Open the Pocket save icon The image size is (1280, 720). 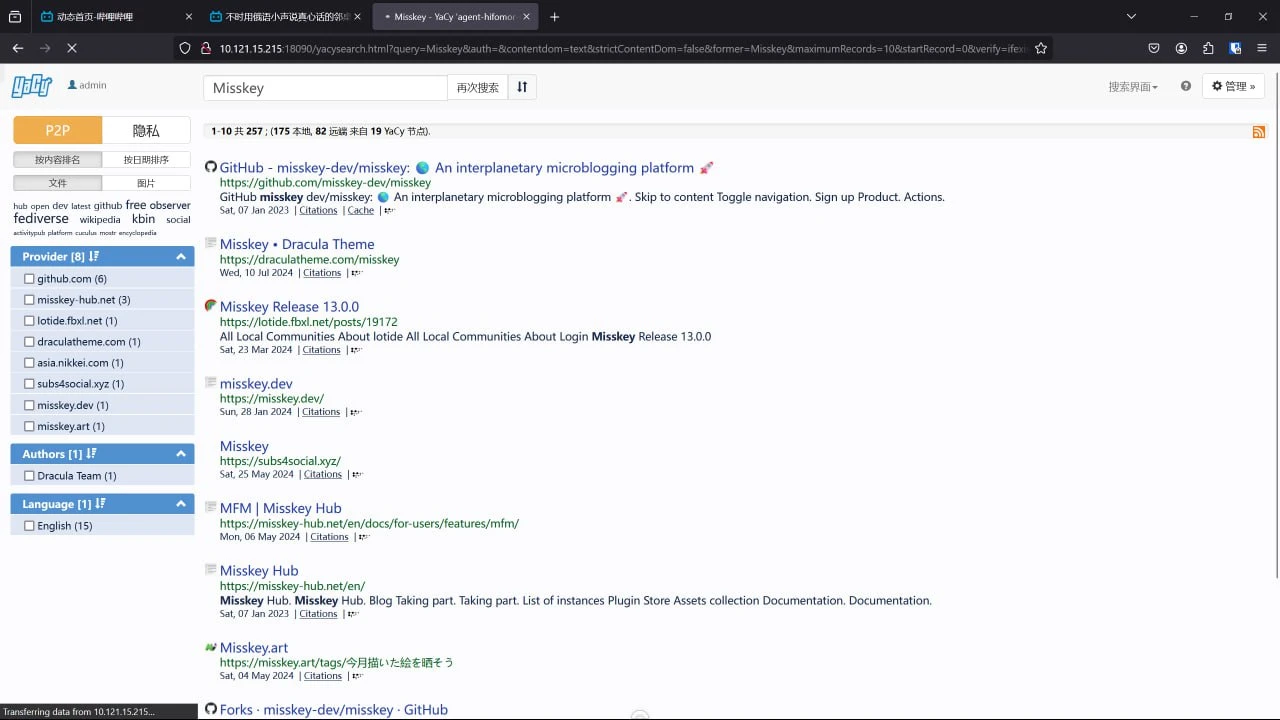tap(1154, 48)
